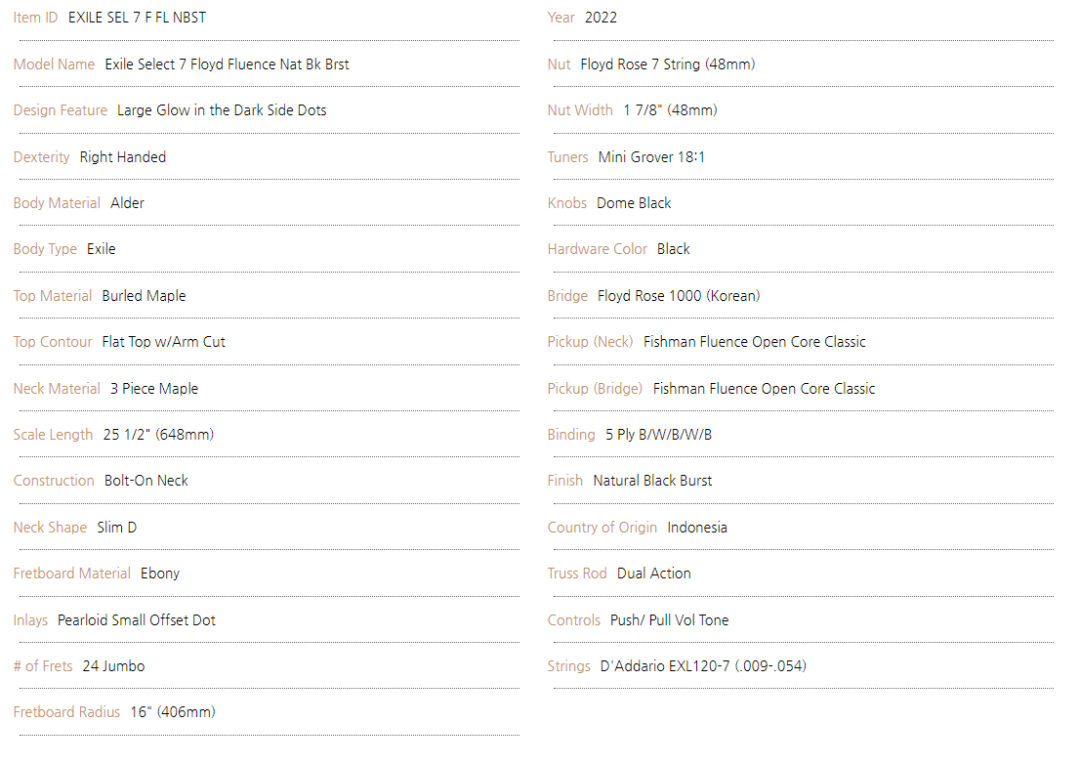
Task: Select the Pickup (Neck) label
Action: (x=590, y=342)
